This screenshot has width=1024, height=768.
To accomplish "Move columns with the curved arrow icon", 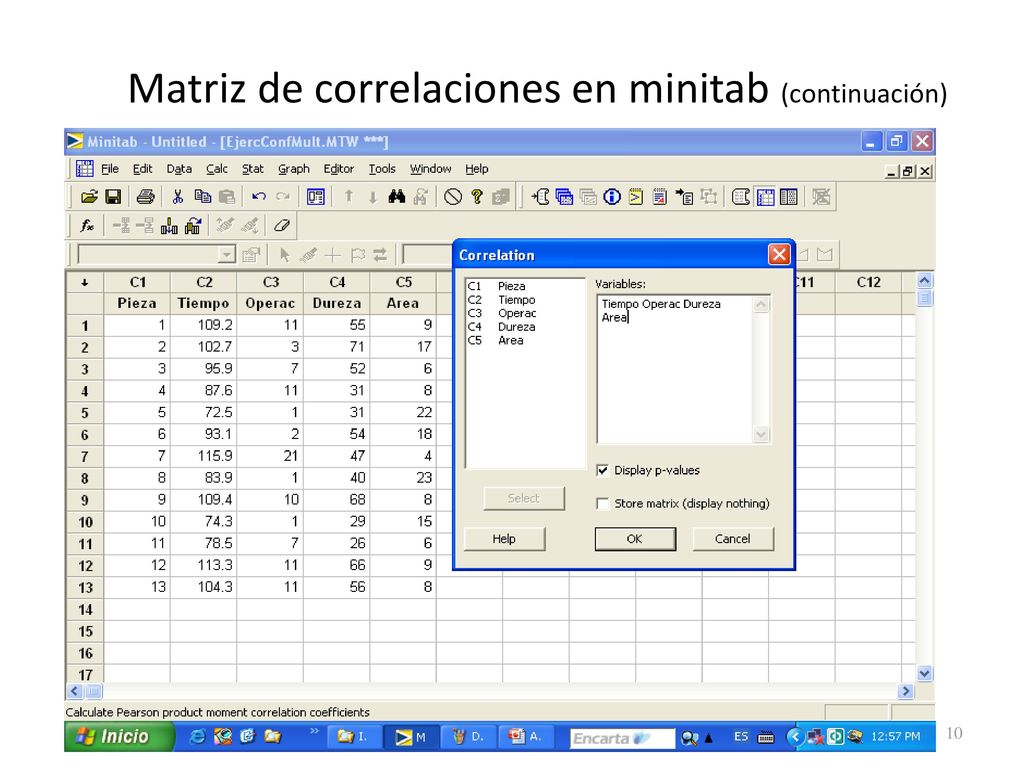I will 193,226.
